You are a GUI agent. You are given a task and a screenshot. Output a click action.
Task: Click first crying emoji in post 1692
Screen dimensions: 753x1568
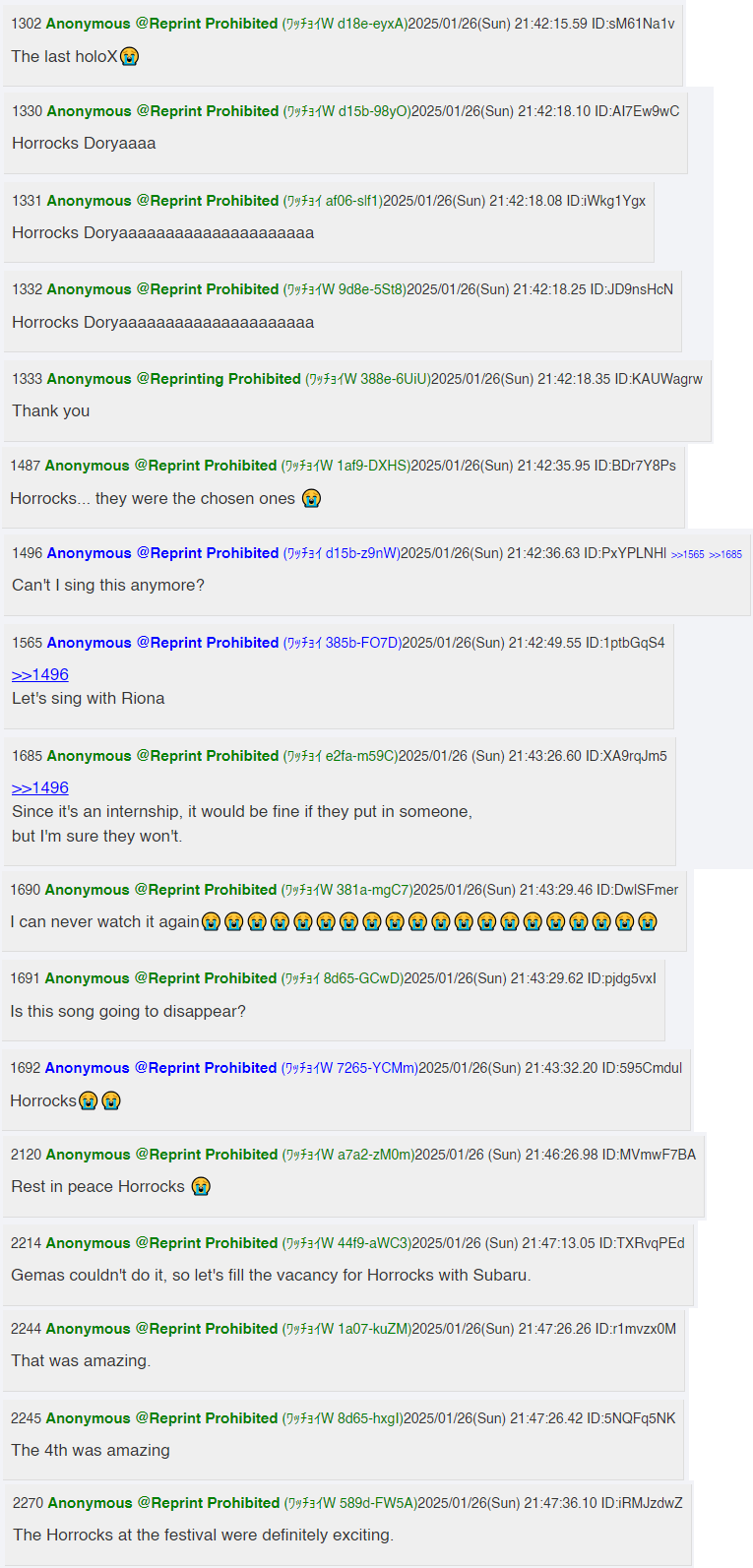coord(89,1100)
